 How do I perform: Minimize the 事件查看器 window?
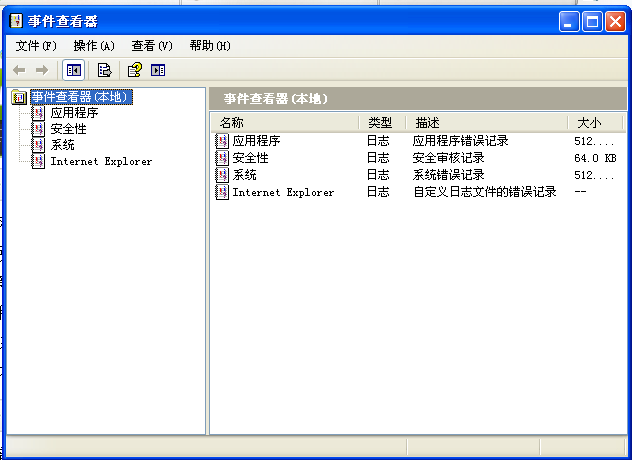569,21
